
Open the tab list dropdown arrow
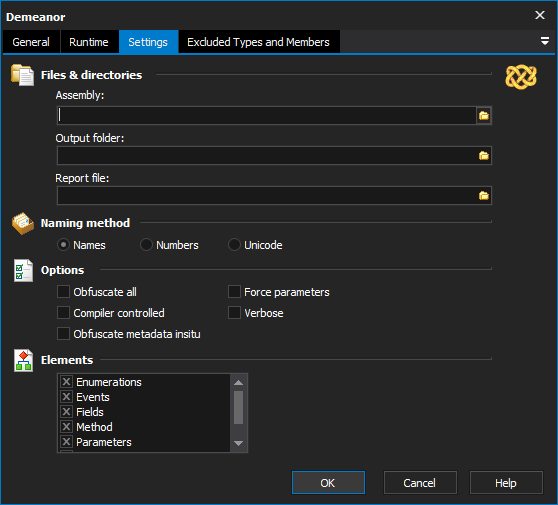pyautogui.click(x=544, y=41)
